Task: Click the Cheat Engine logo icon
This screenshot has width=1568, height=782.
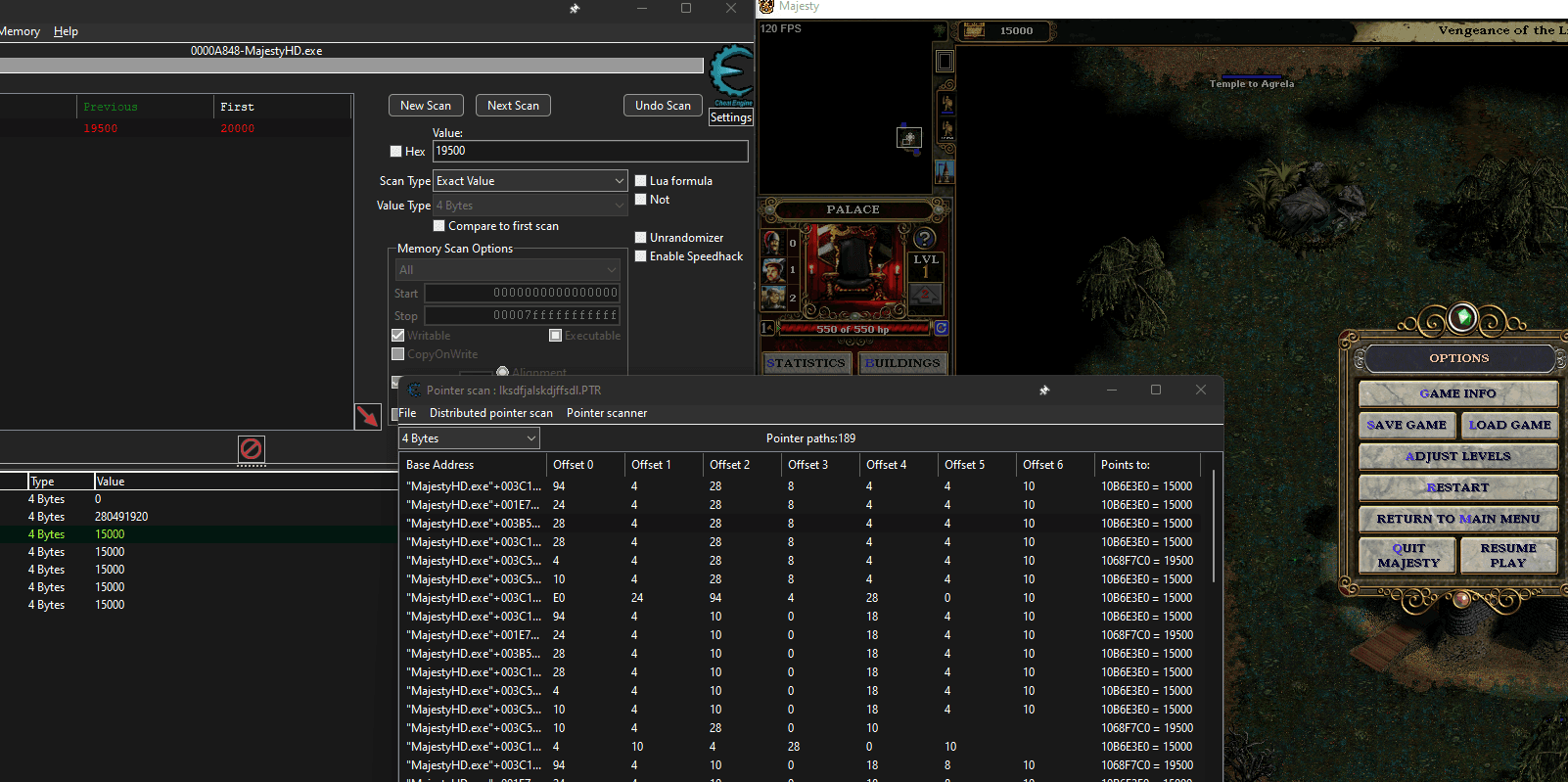Action: tap(731, 72)
